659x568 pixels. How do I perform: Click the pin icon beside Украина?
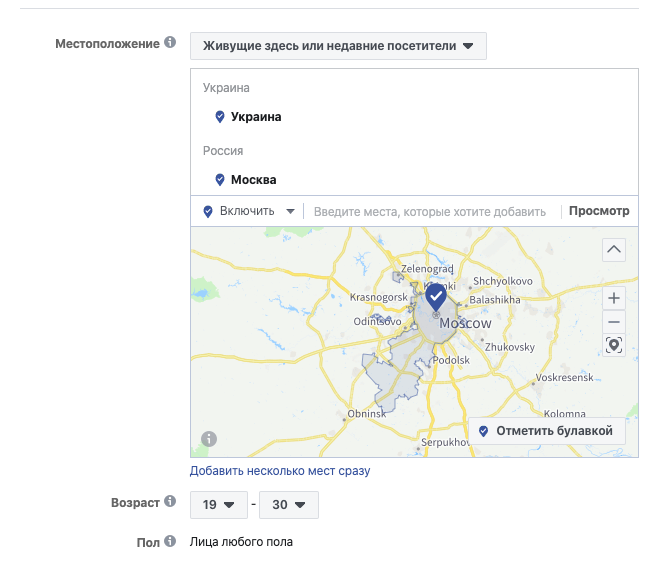(x=220, y=117)
